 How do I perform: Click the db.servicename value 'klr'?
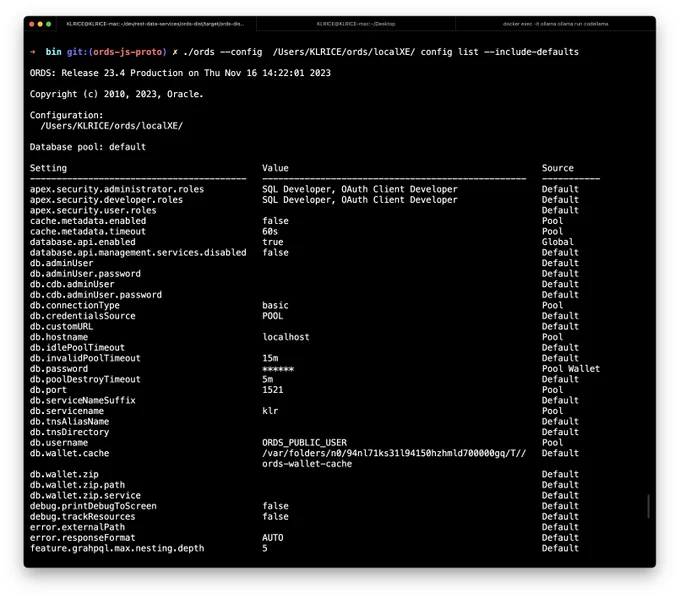(270, 411)
